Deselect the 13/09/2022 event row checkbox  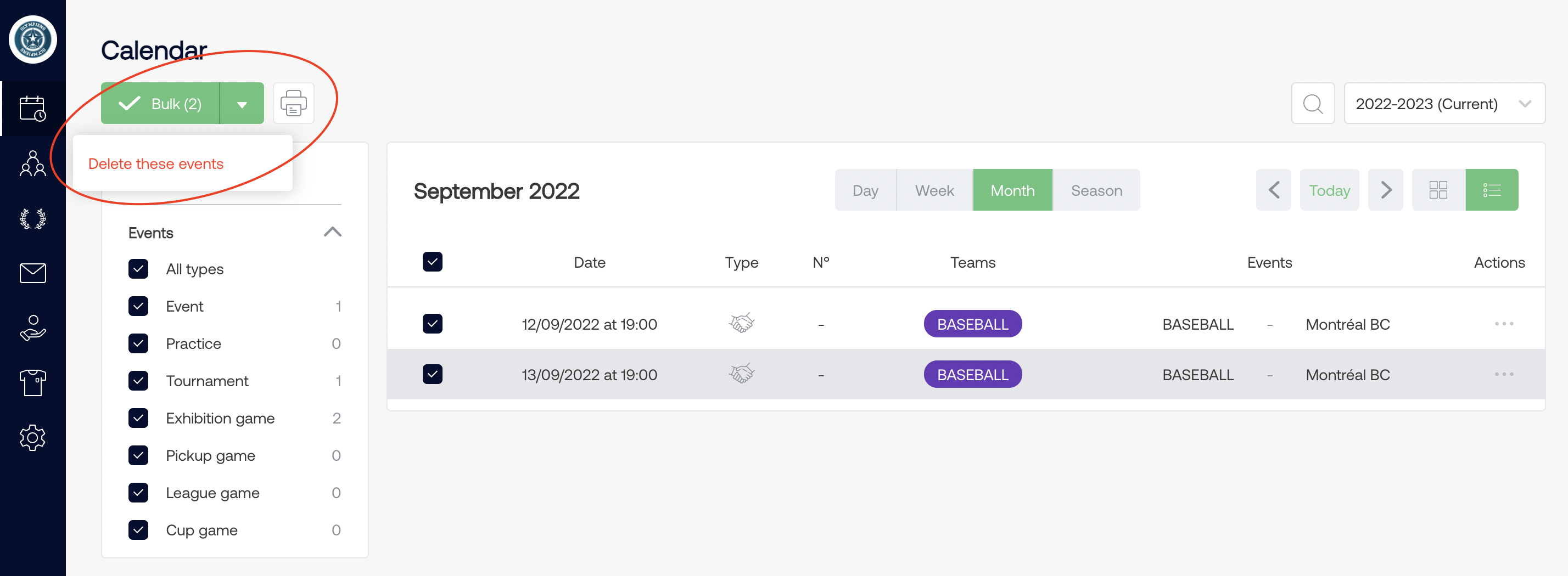coord(432,374)
